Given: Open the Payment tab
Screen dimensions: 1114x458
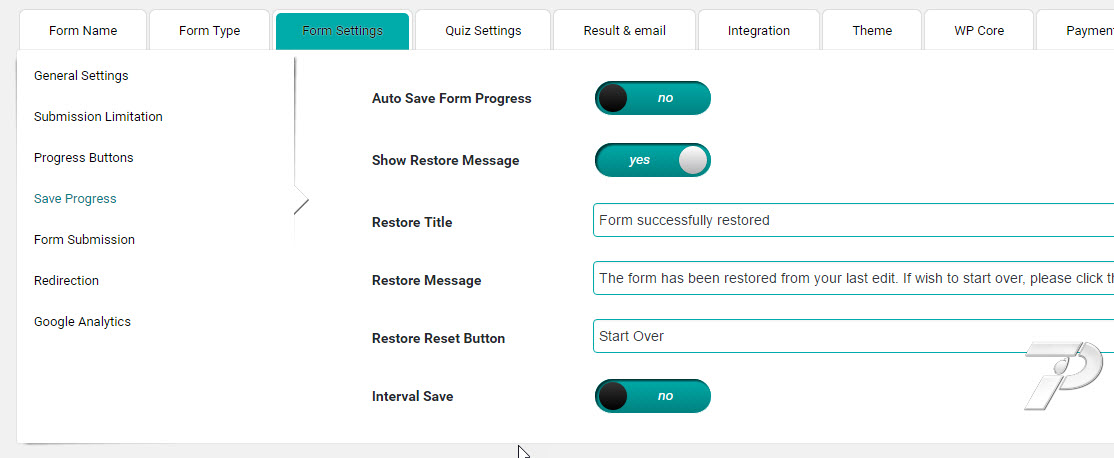Looking at the screenshot, I should click(x=1085, y=30).
